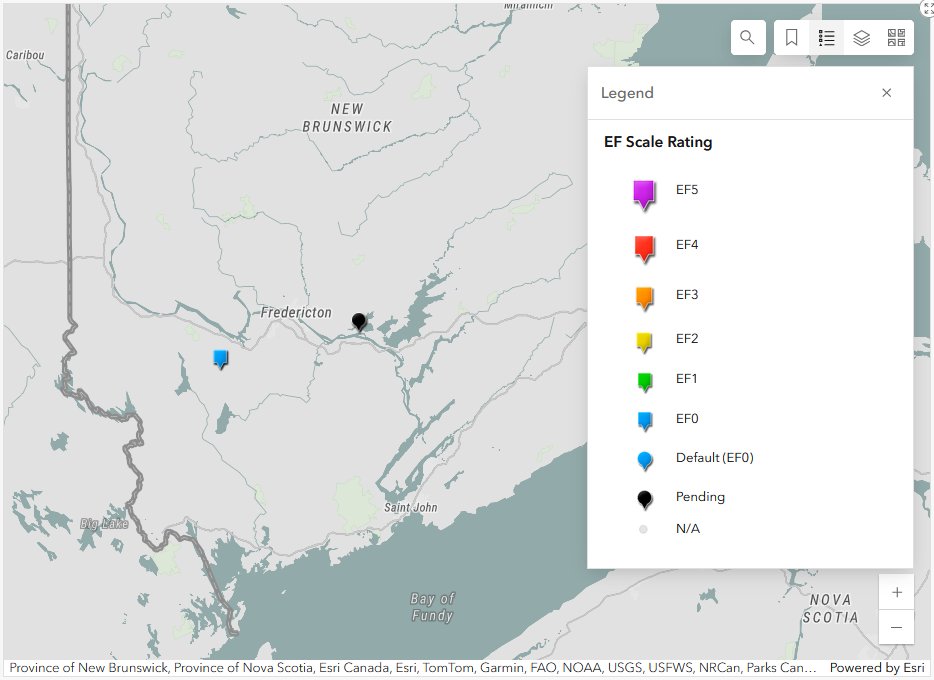Select the blue pin southwest of Fredericton

pos(221,358)
